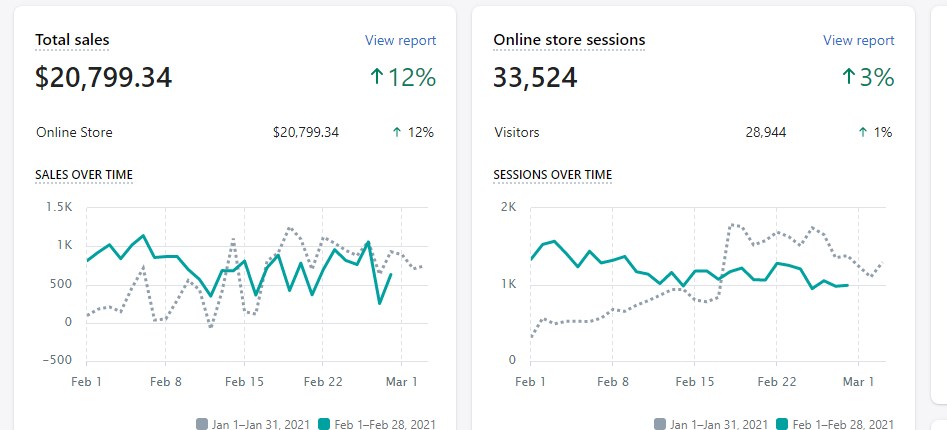Click the Visitors row label
Image resolution: width=947 pixels, height=430 pixels.
pos(517,132)
